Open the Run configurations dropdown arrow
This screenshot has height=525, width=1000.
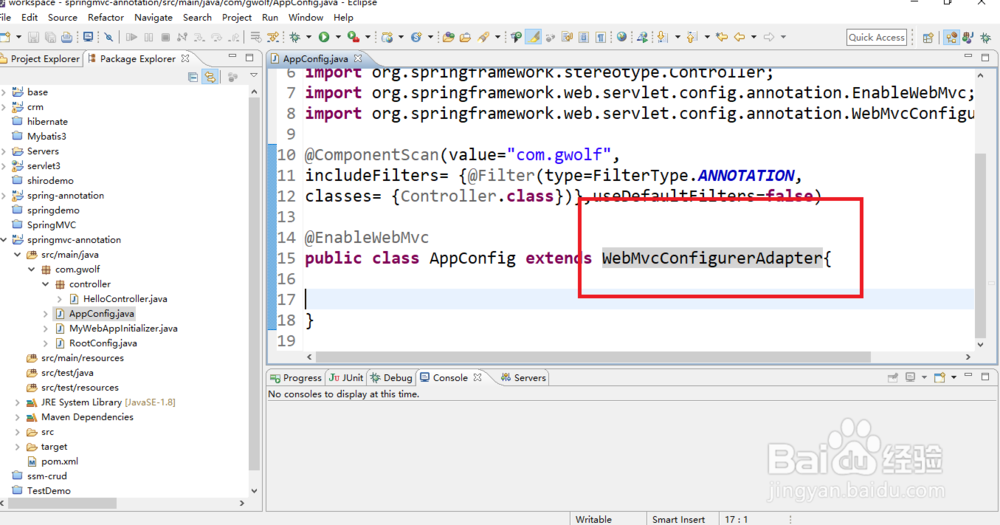(x=338, y=37)
